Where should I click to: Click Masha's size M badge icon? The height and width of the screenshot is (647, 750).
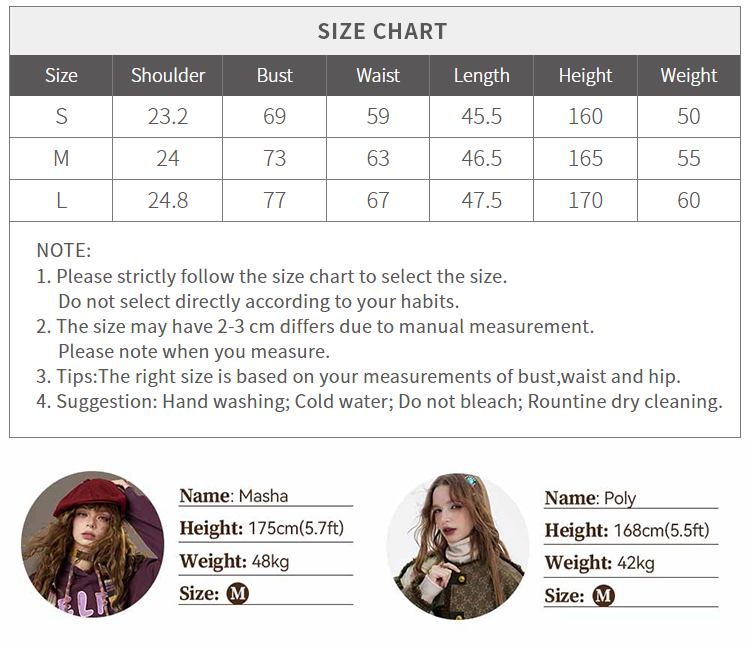click(x=238, y=593)
